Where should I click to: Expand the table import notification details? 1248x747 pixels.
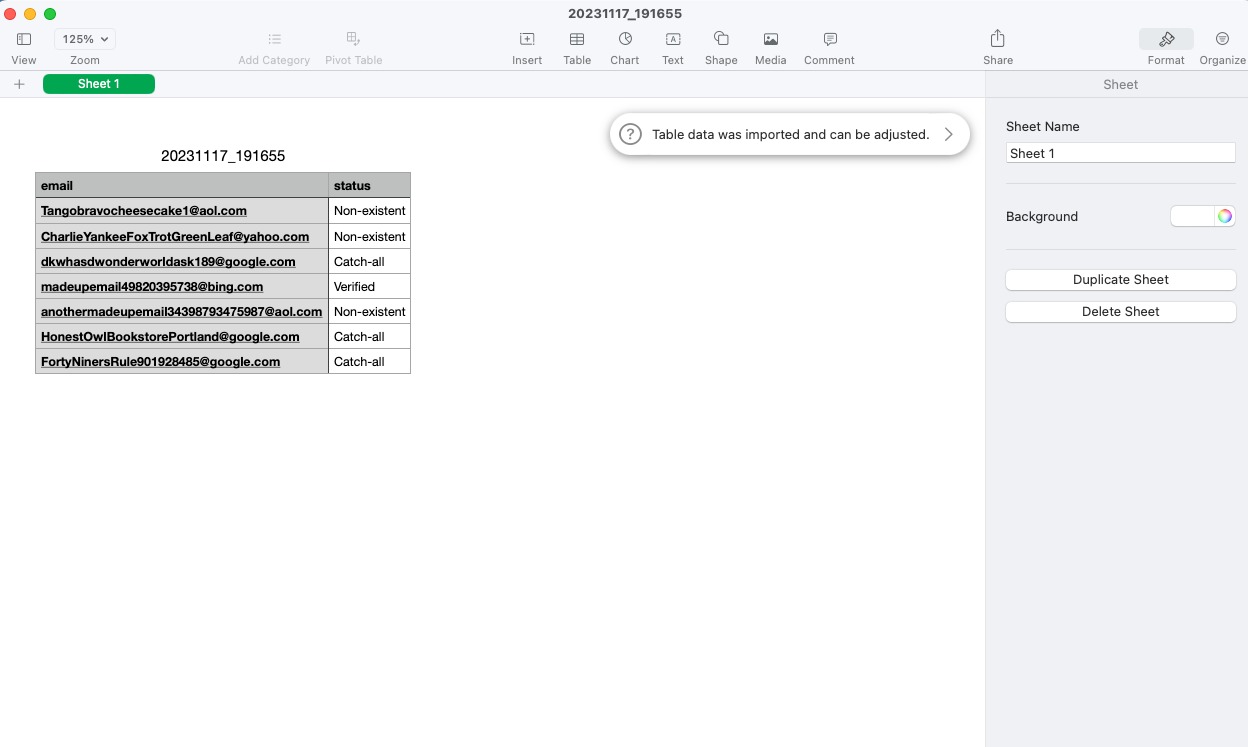click(948, 133)
